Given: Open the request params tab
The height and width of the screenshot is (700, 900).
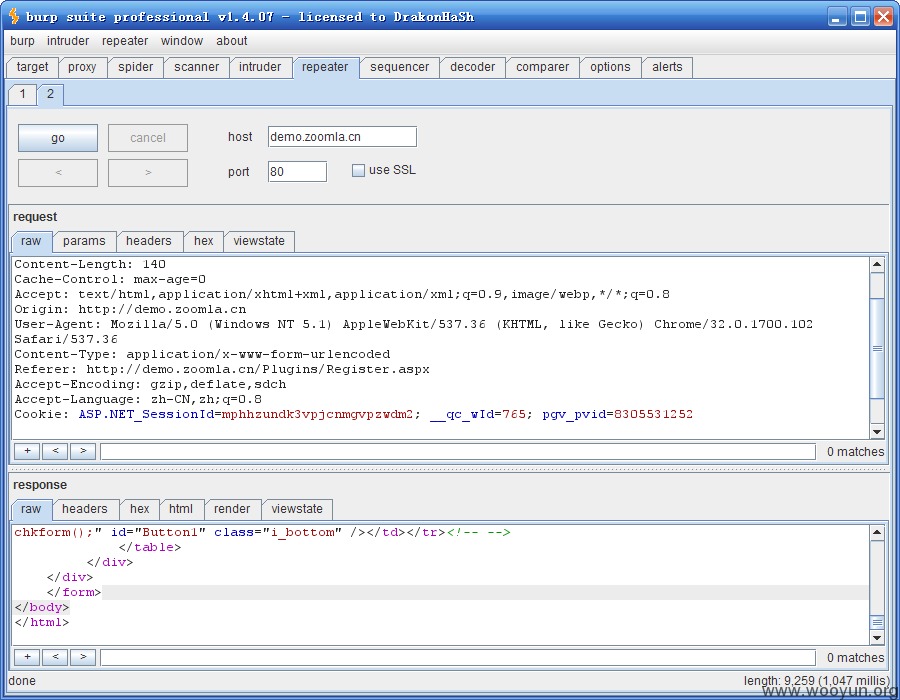Looking at the screenshot, I should (84, 241).
